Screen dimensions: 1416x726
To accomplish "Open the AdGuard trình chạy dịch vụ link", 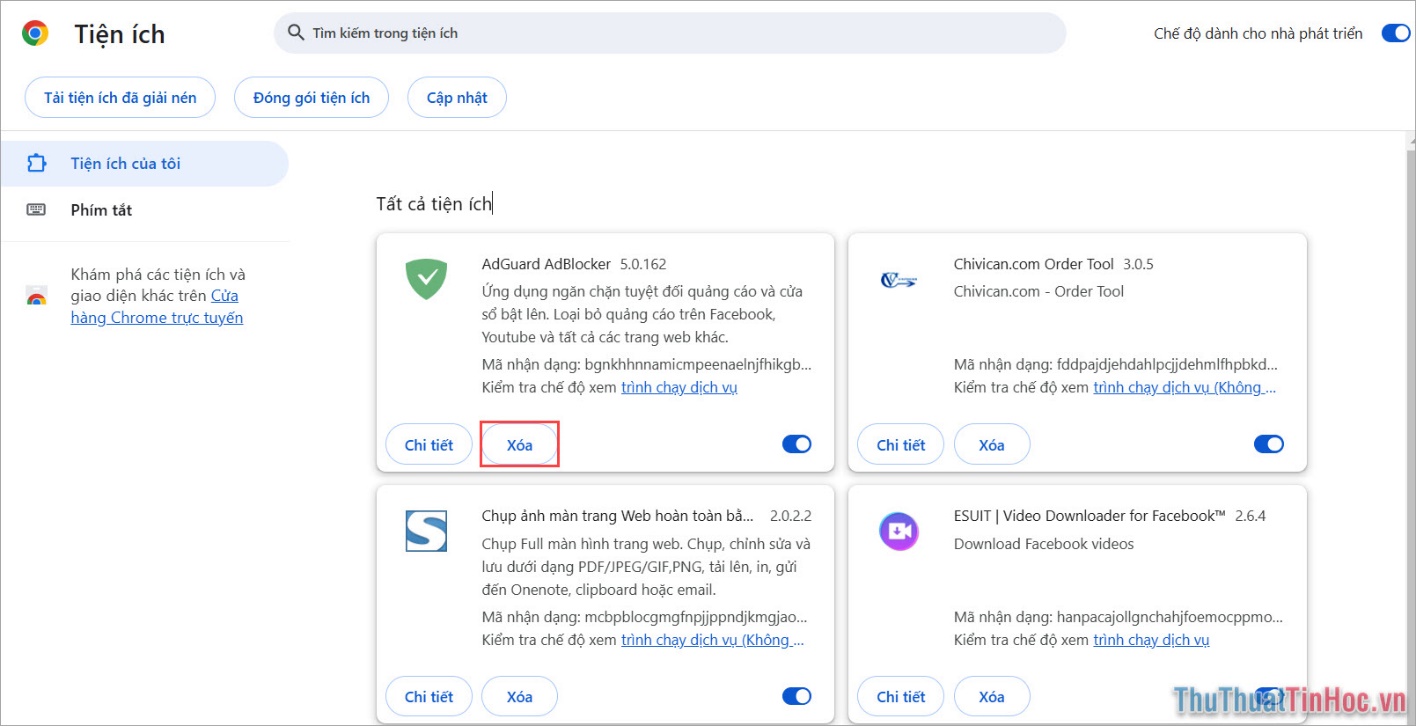I will [x=679, y=387].
